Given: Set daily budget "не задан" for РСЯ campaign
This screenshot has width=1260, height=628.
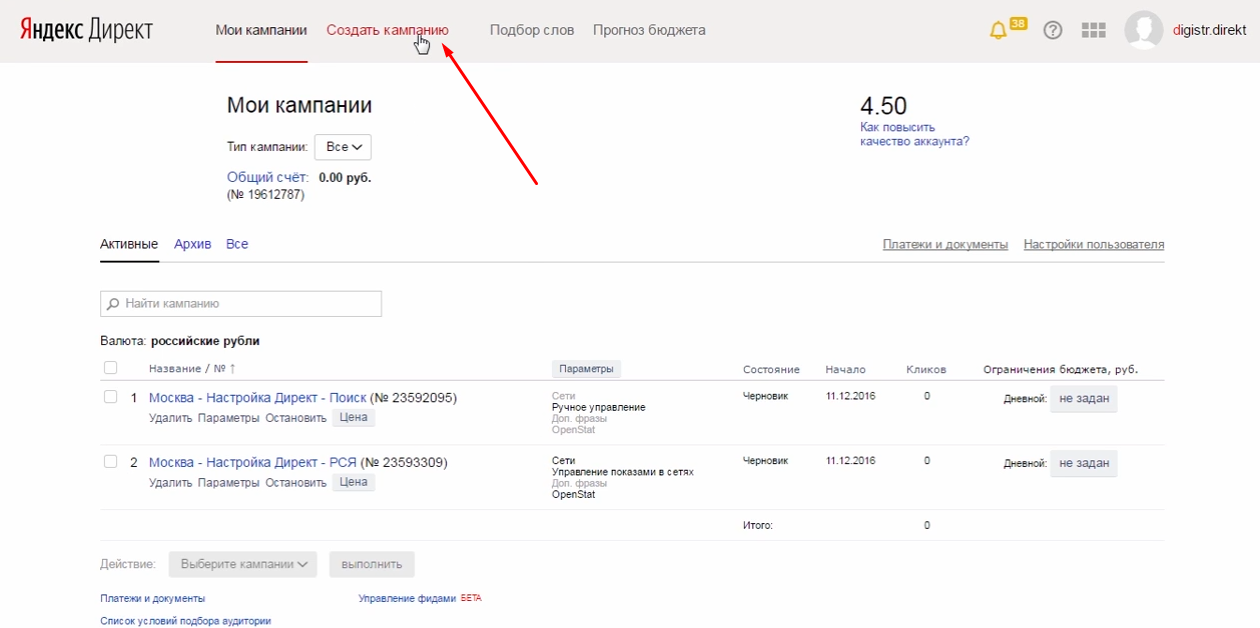Looking at the screenshot, I should click(1084, 463).
